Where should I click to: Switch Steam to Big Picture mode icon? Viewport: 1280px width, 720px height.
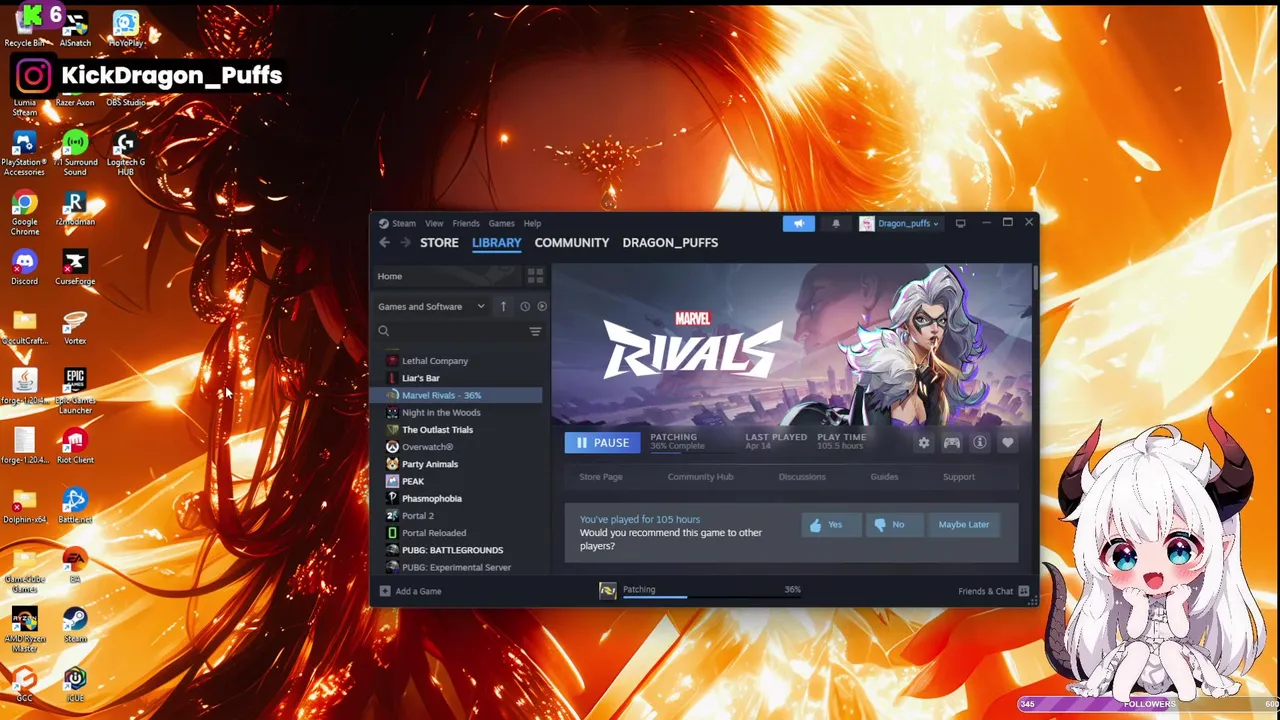click(960, 223)
